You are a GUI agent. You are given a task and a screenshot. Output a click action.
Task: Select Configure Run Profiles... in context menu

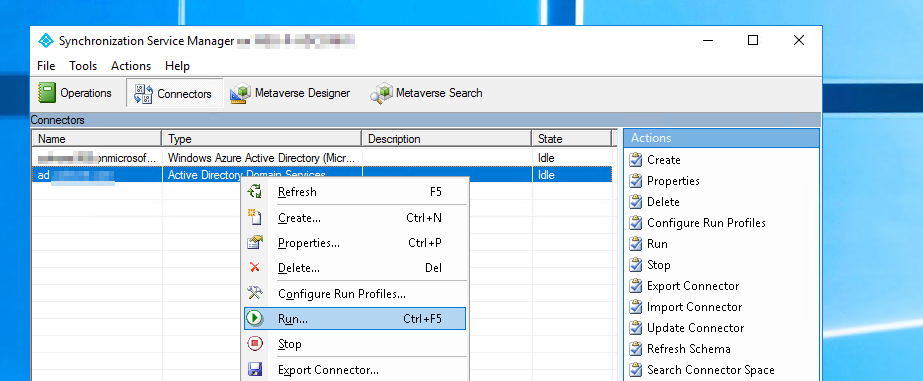coord(354,293)
